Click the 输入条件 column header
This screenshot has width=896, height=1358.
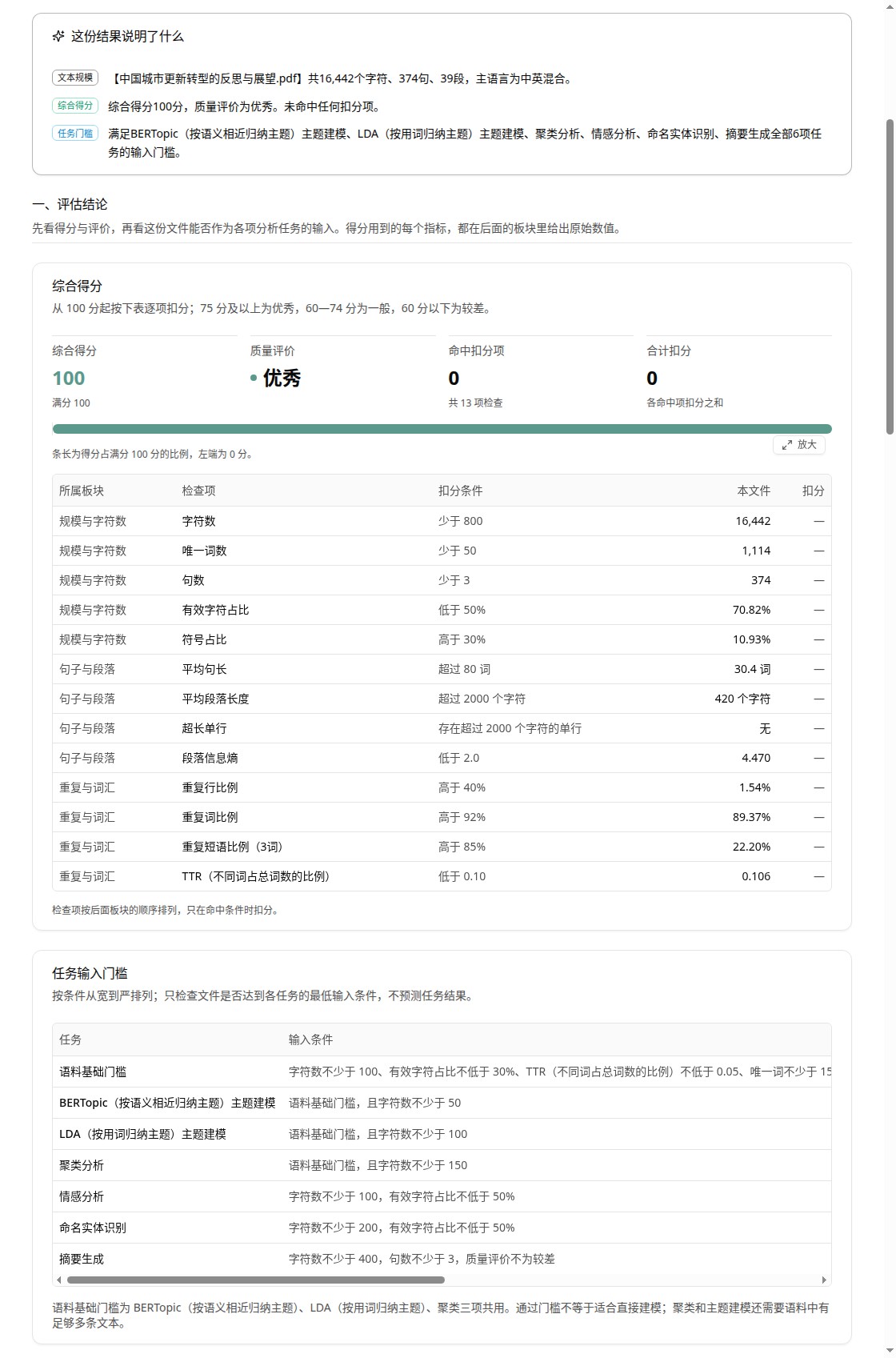(x=310, y=1040)
